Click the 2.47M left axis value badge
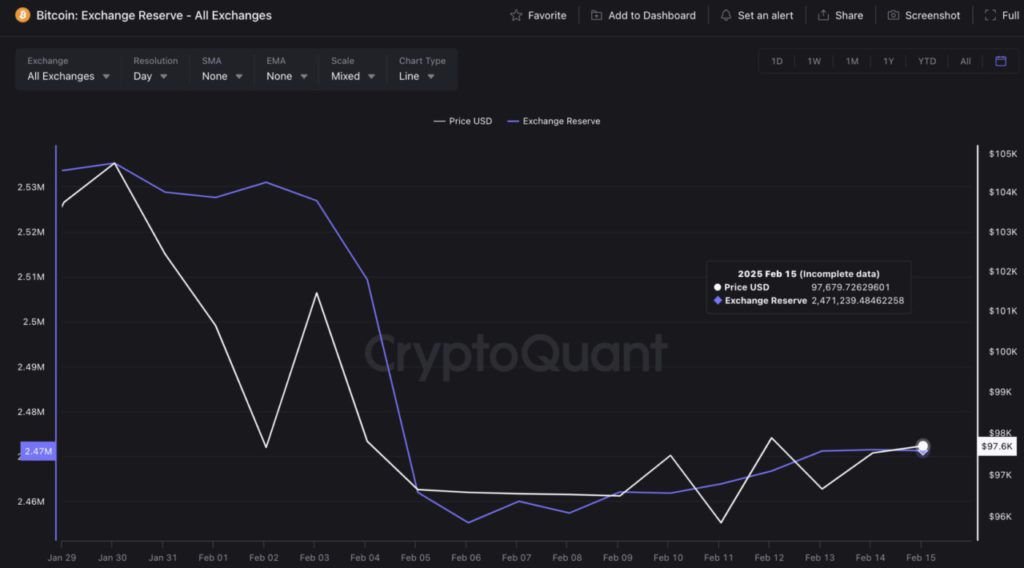1024x568 pixels. coord(38,451)
